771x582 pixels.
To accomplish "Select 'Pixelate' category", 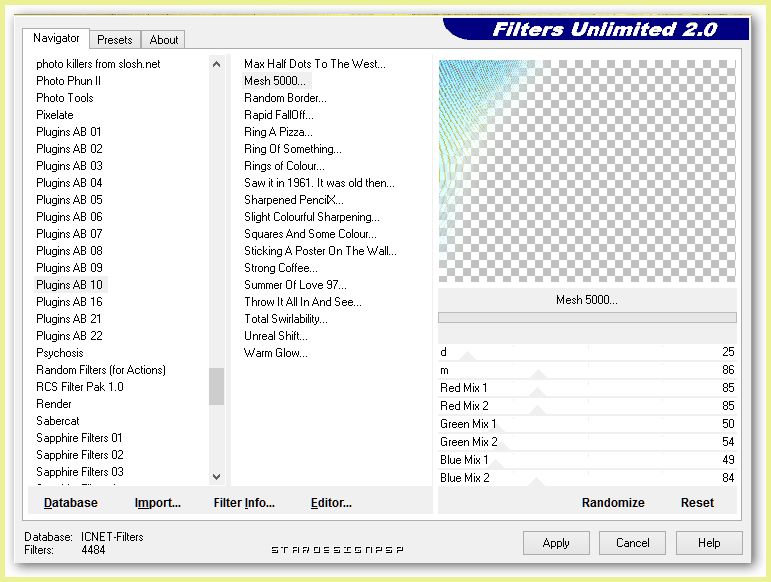I will click(x=55, y=115).
